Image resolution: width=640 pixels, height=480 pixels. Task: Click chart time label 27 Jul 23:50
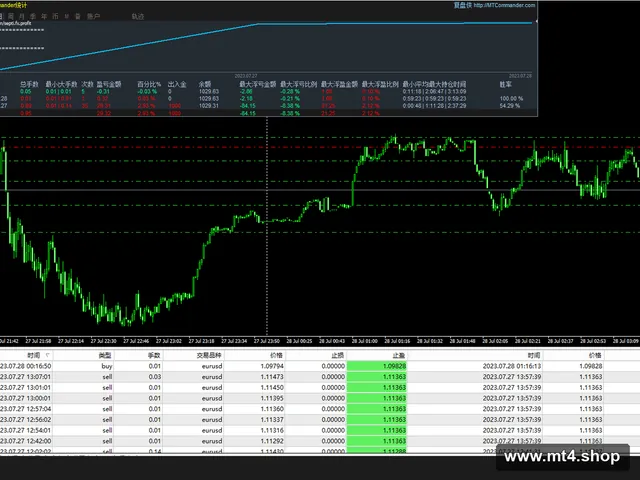click(x=267, y=341)
